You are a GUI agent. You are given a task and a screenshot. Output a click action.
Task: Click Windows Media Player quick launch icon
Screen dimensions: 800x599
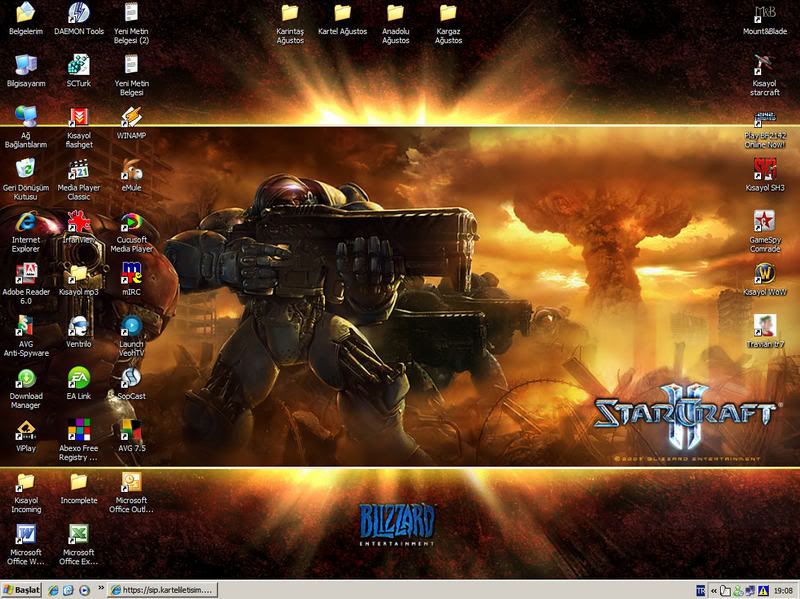point(84,590)
